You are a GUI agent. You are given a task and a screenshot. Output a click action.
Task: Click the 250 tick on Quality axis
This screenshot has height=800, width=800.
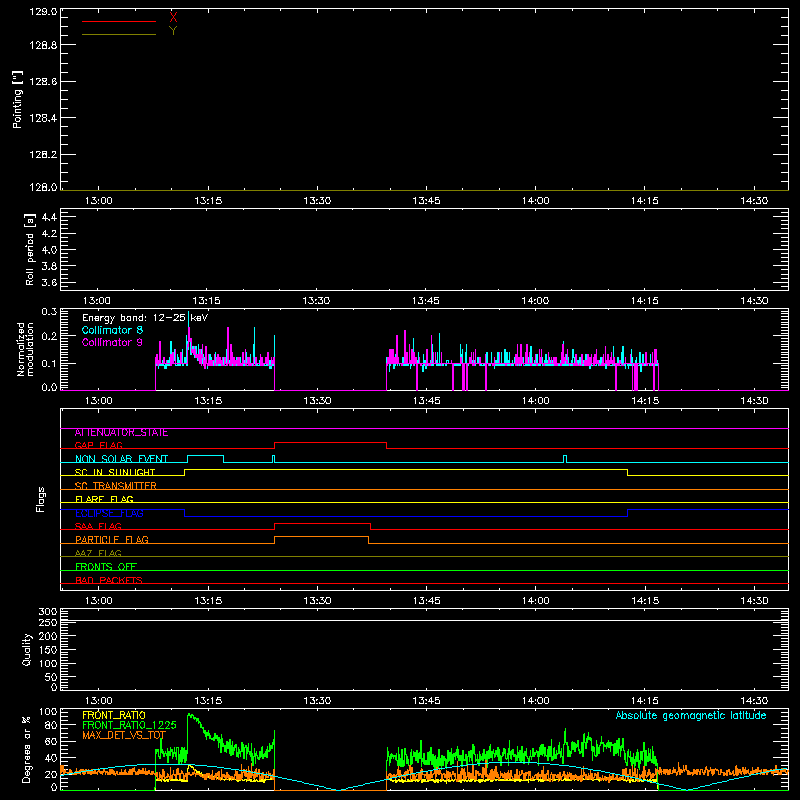point(48,623)
